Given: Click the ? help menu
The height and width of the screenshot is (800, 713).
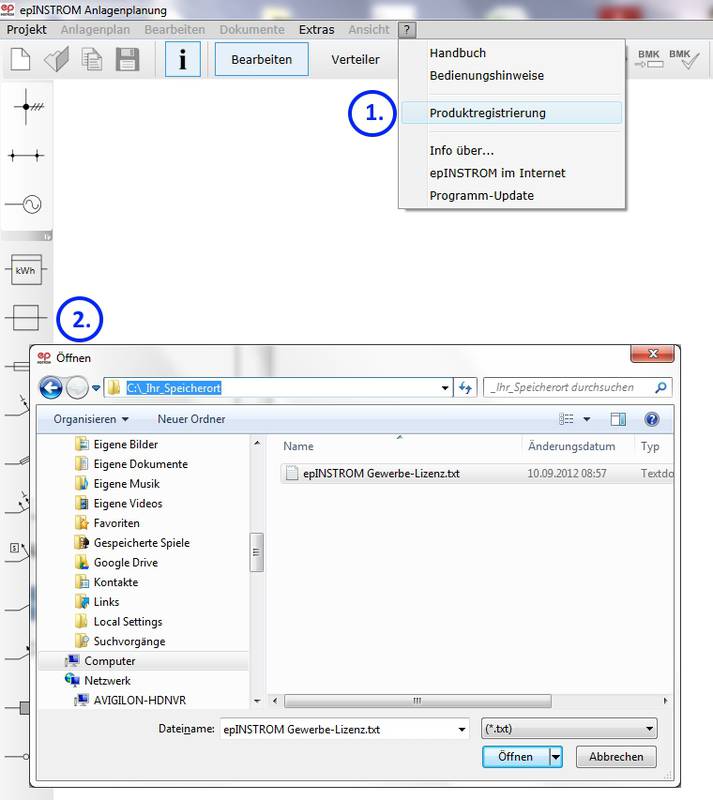Looking at the screenshot, I should 407,30.
